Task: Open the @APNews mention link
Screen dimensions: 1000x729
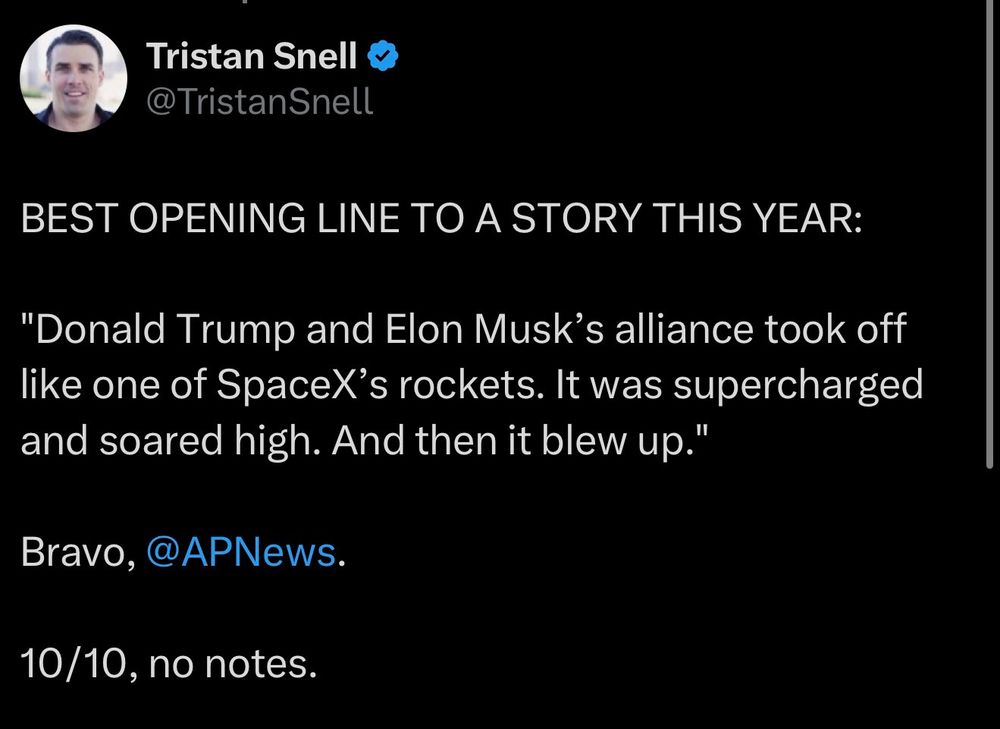Action: coord(241,551)
